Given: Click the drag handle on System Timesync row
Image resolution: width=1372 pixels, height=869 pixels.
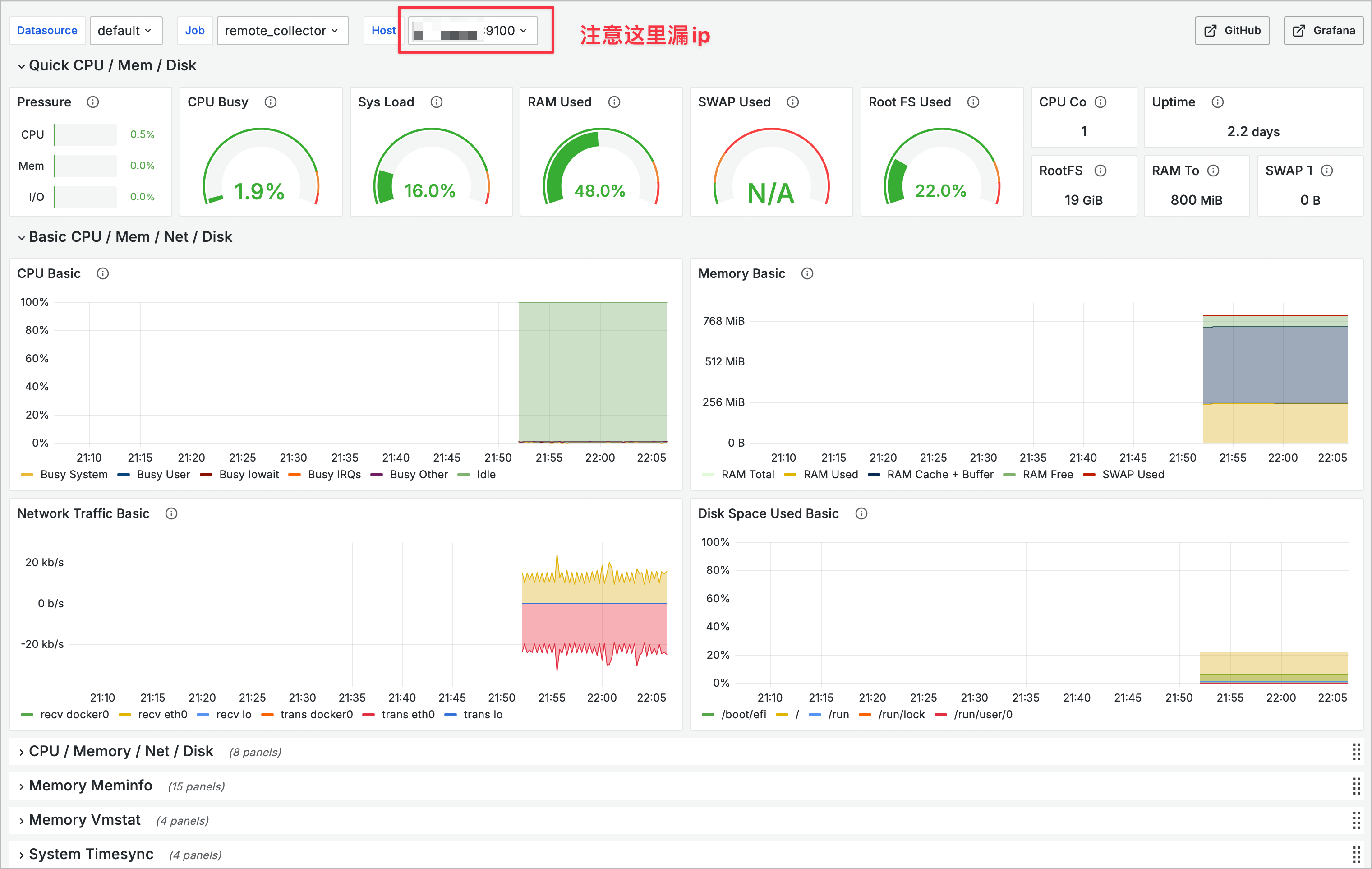Looking at the screenshot, I should click(1356, 855).
